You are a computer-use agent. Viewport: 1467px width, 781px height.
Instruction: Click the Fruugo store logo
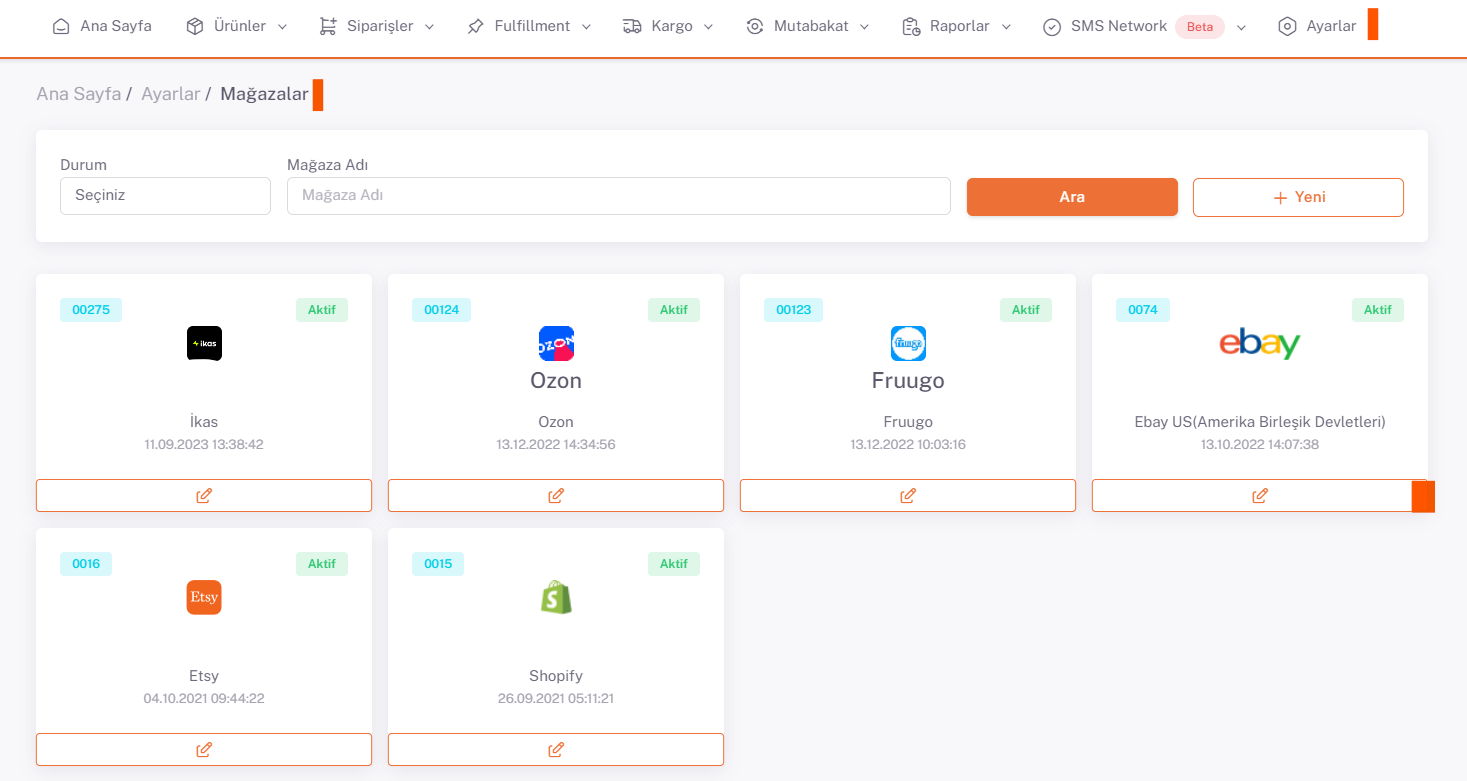tap(908, 344)
